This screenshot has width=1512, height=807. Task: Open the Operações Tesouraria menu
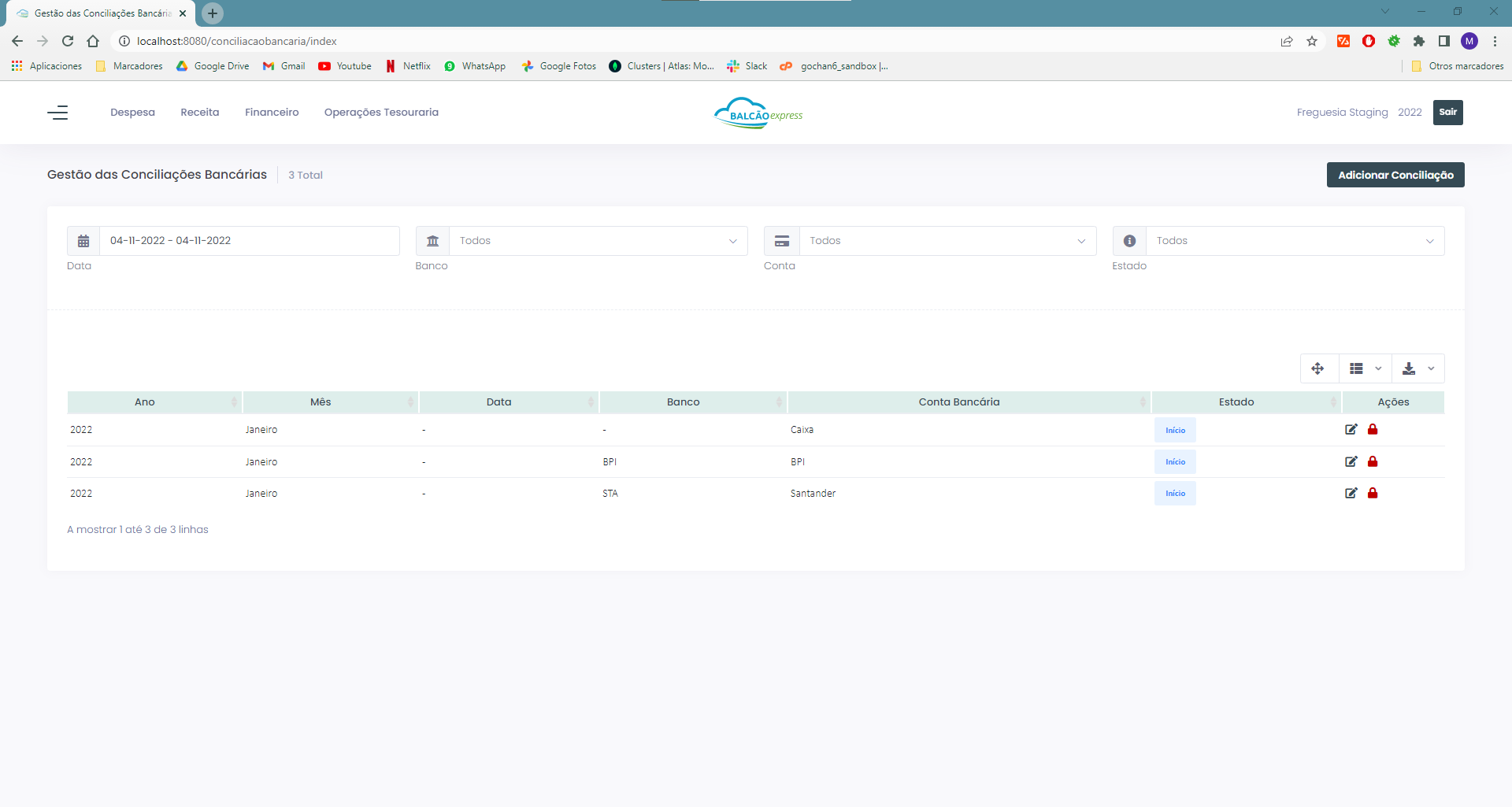pos(381,113)
